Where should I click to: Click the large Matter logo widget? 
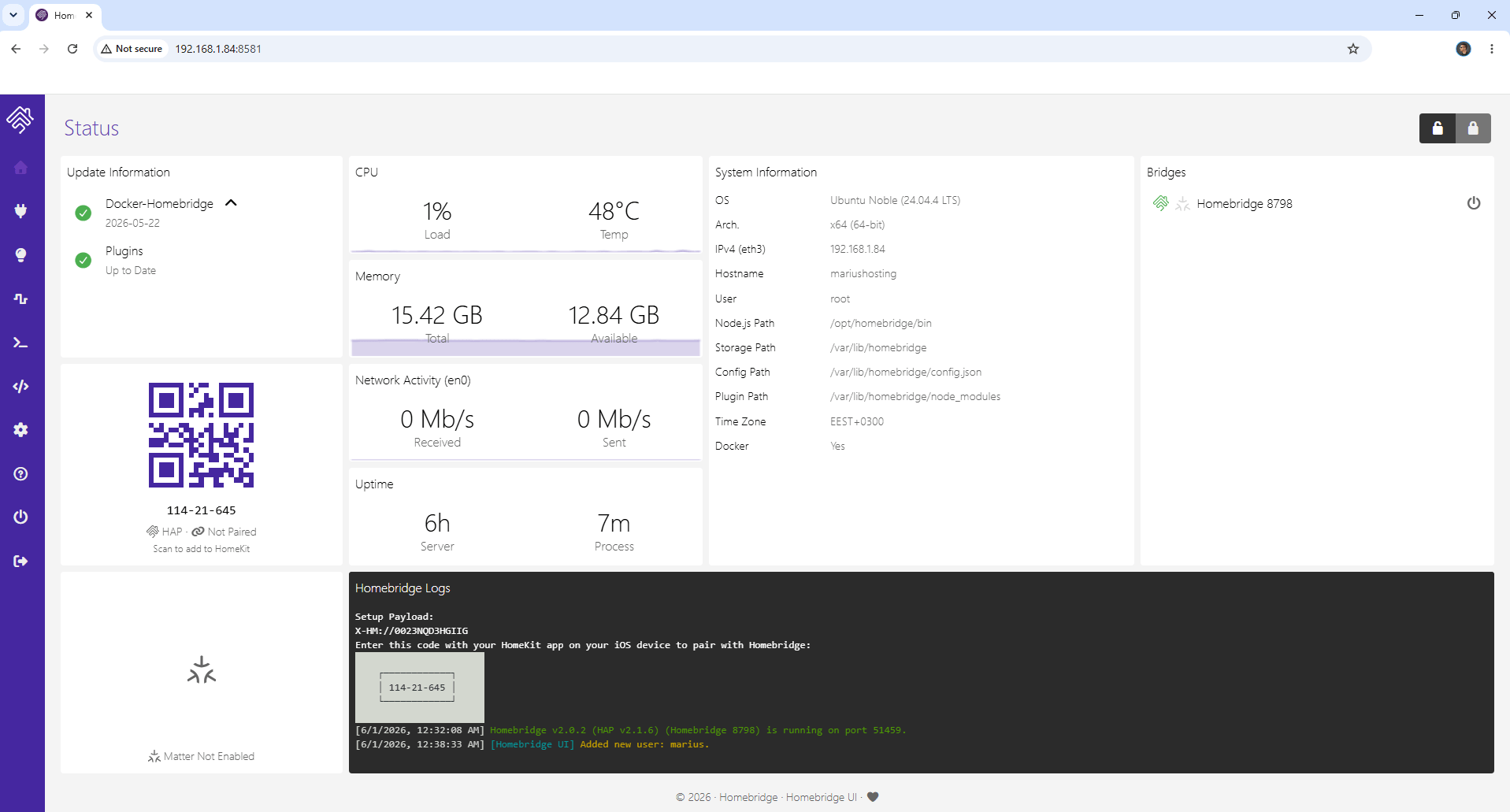pyautogui.click(x=202, y=670)
